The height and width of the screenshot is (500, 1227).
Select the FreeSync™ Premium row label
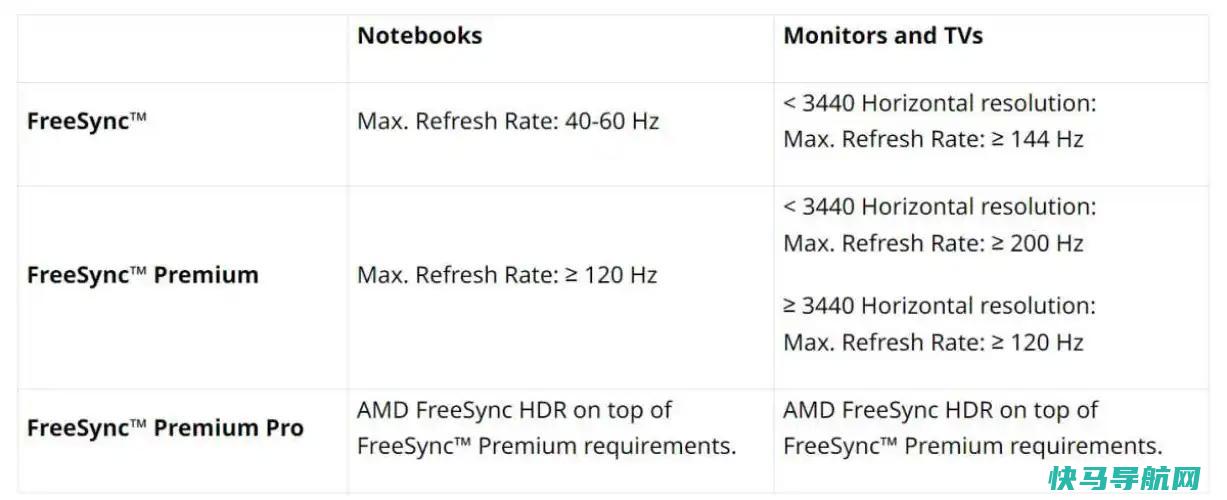[143, 275]
